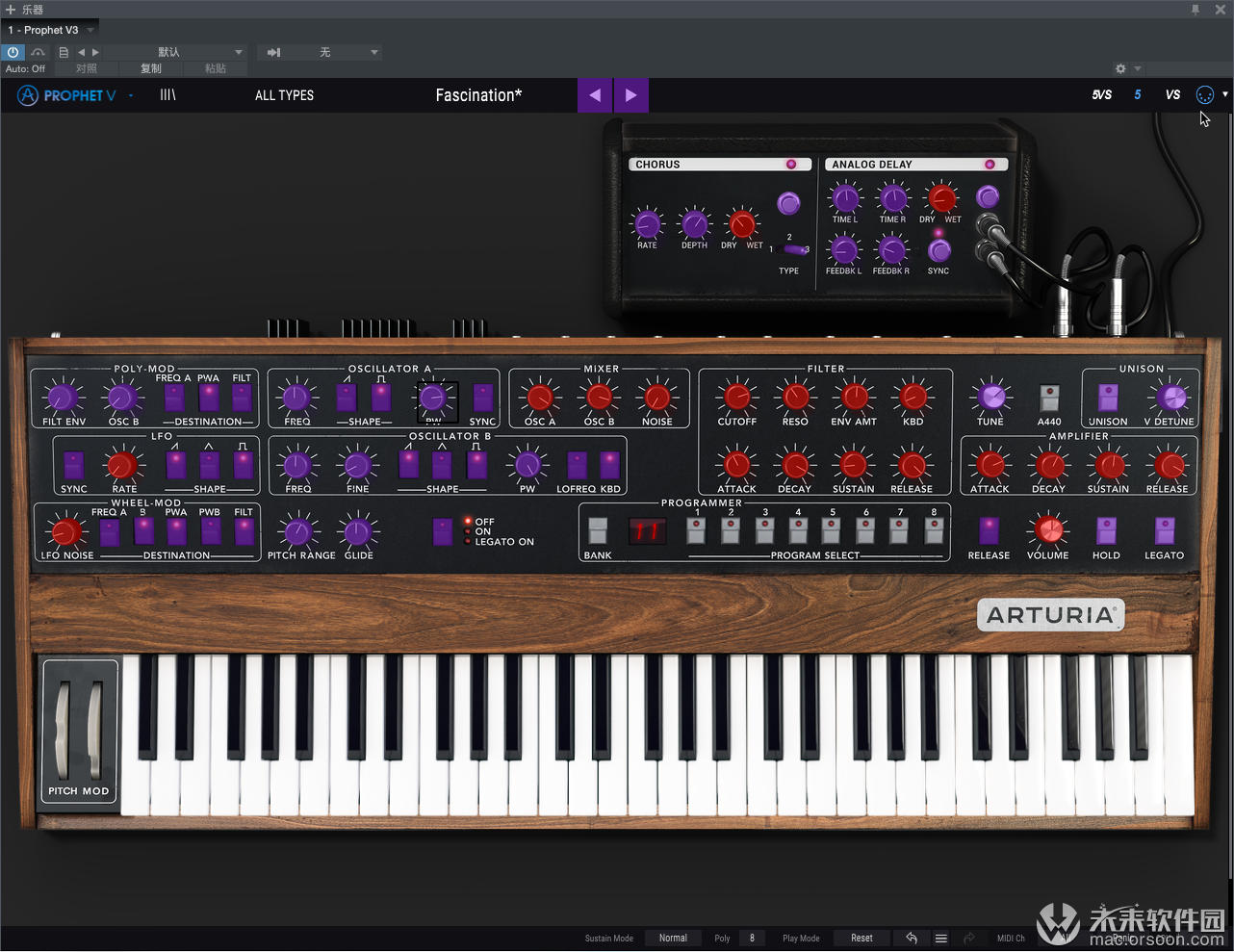Image resolution: width=1234 pixels, height=952 pixels.
Task: Toggle the LFO SYNC switch
Action: [73, 465]
